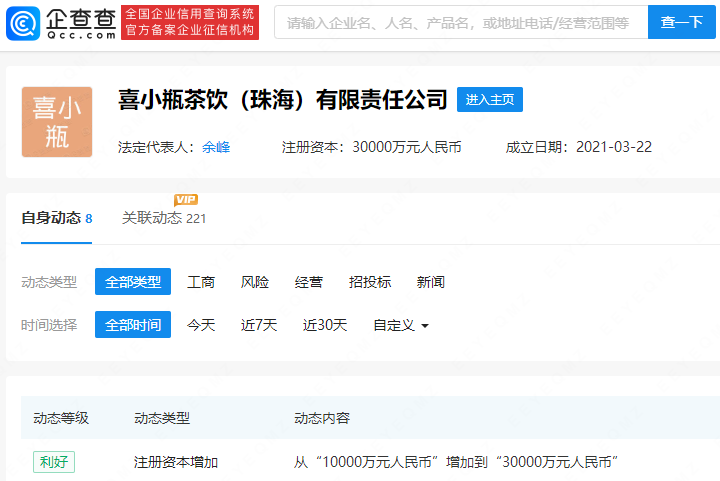Switch to 关联动态 221 tab
Image resolution: width=720 pixels, height=481 pixels.
pos(164,218)
